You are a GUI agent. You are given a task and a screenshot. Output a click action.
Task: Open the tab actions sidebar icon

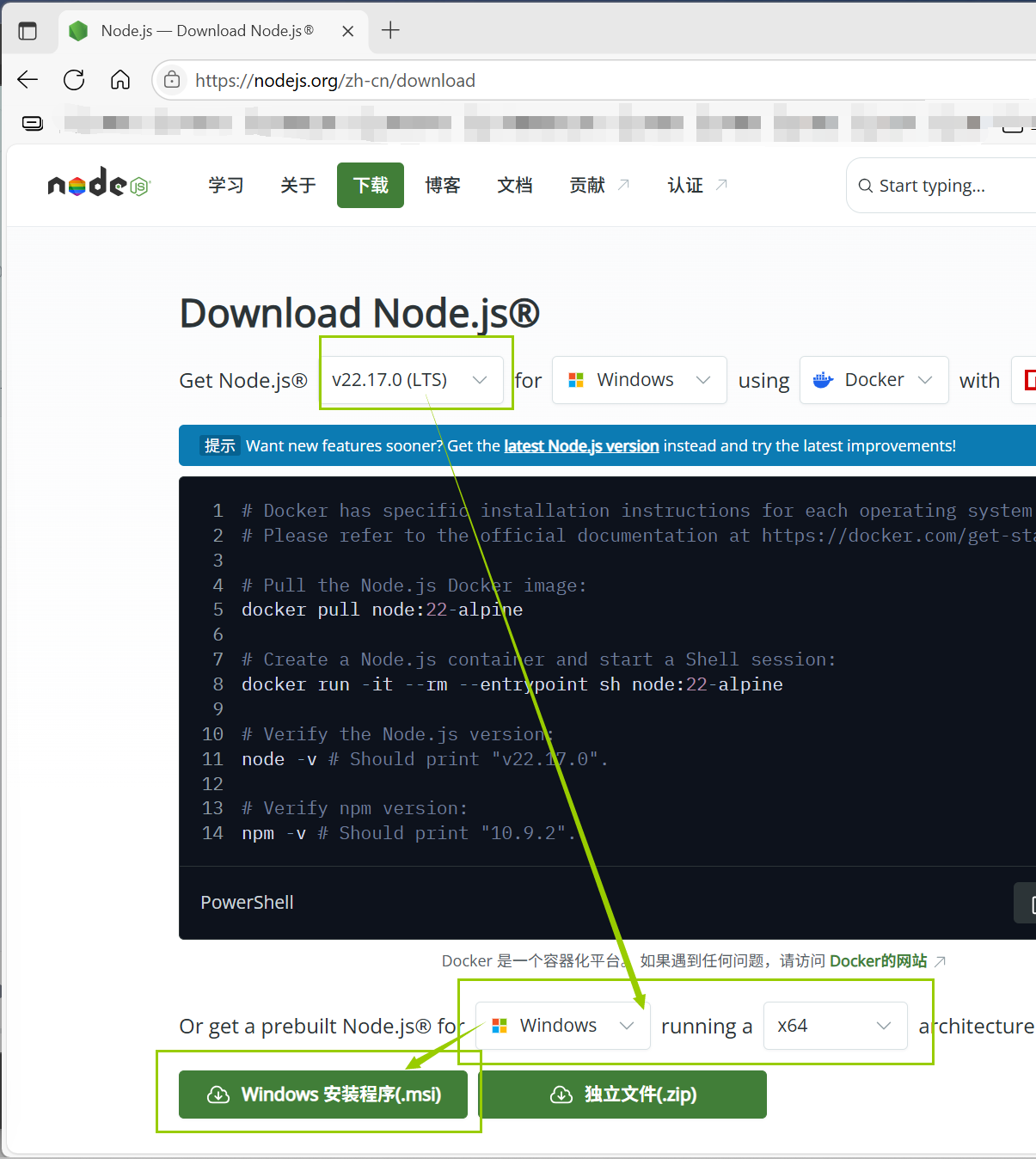tap(28, 31)
